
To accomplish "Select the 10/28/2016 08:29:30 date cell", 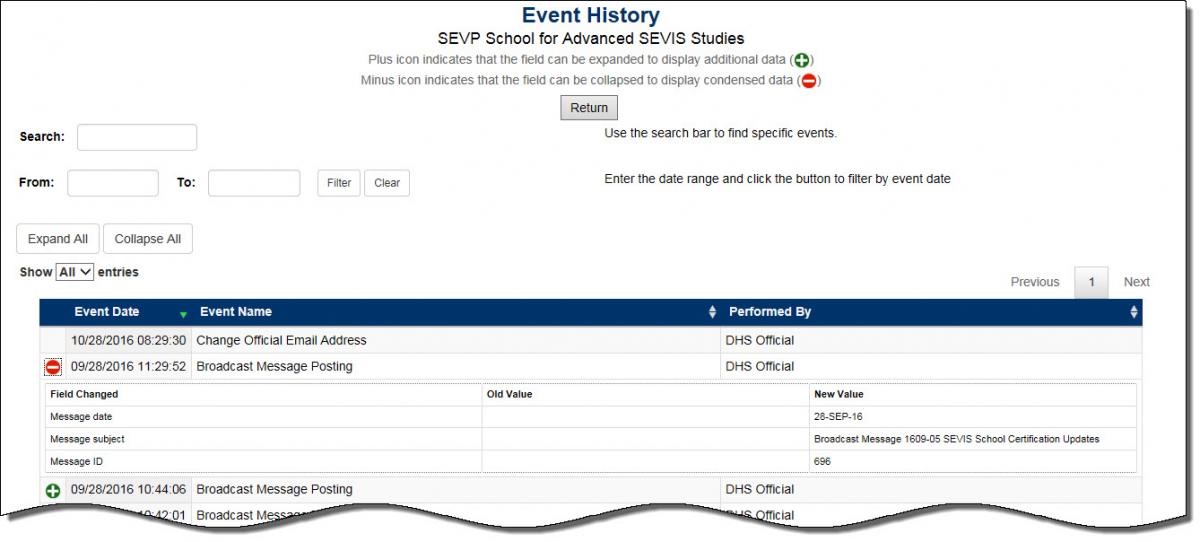I will coord(129,340).
